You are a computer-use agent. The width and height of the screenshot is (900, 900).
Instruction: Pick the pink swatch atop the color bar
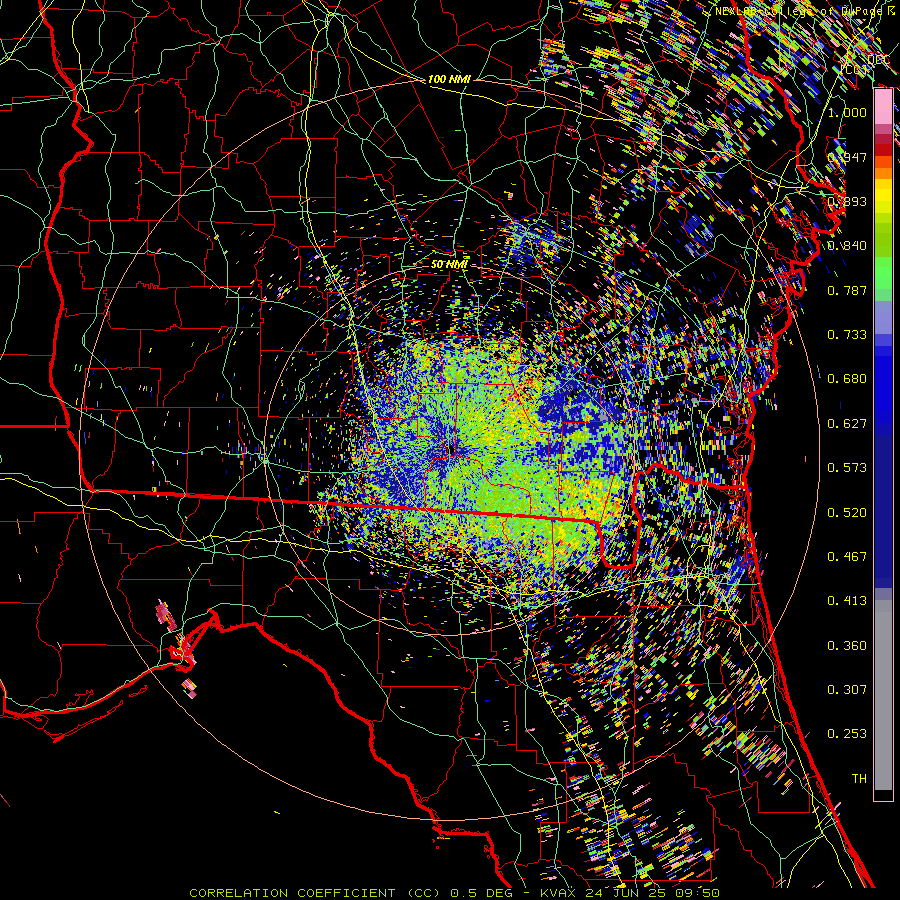pos(883,107)
